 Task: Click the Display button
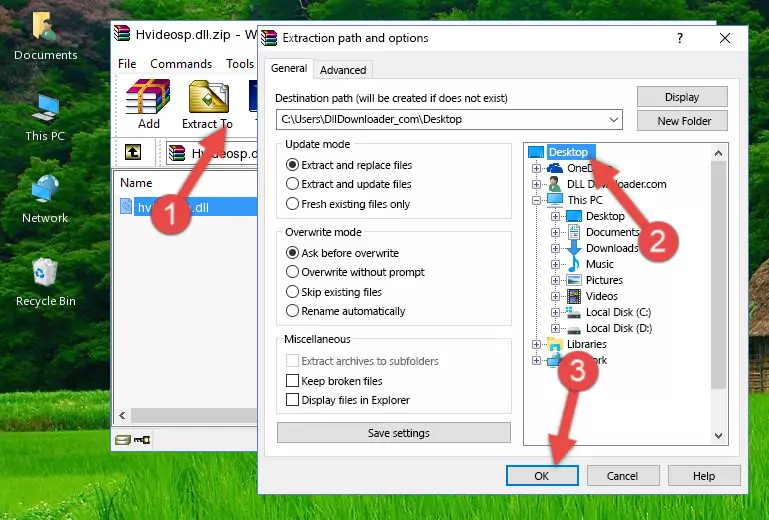pos(682,97)
